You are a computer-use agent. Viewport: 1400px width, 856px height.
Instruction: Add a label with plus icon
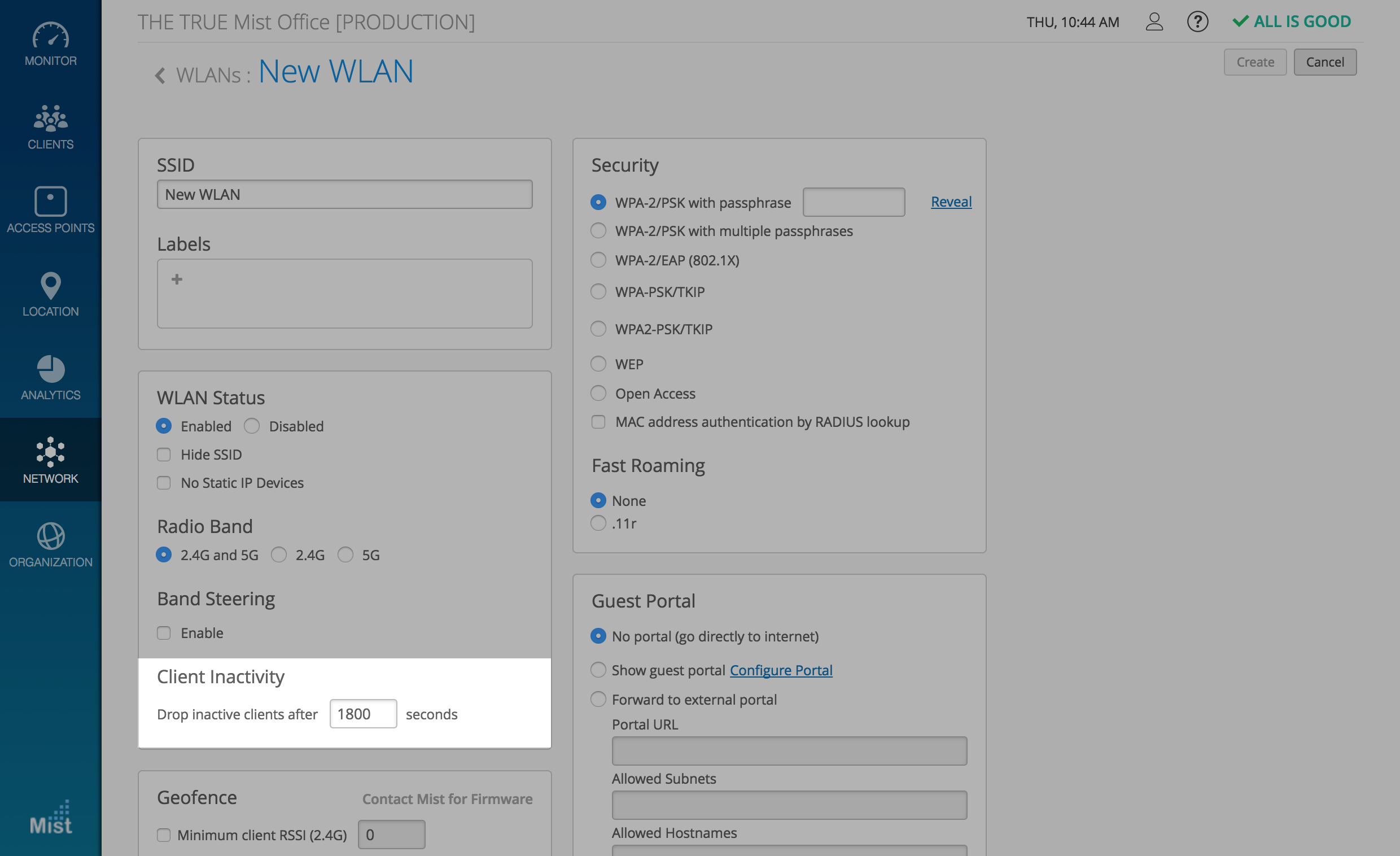point(177,279)
